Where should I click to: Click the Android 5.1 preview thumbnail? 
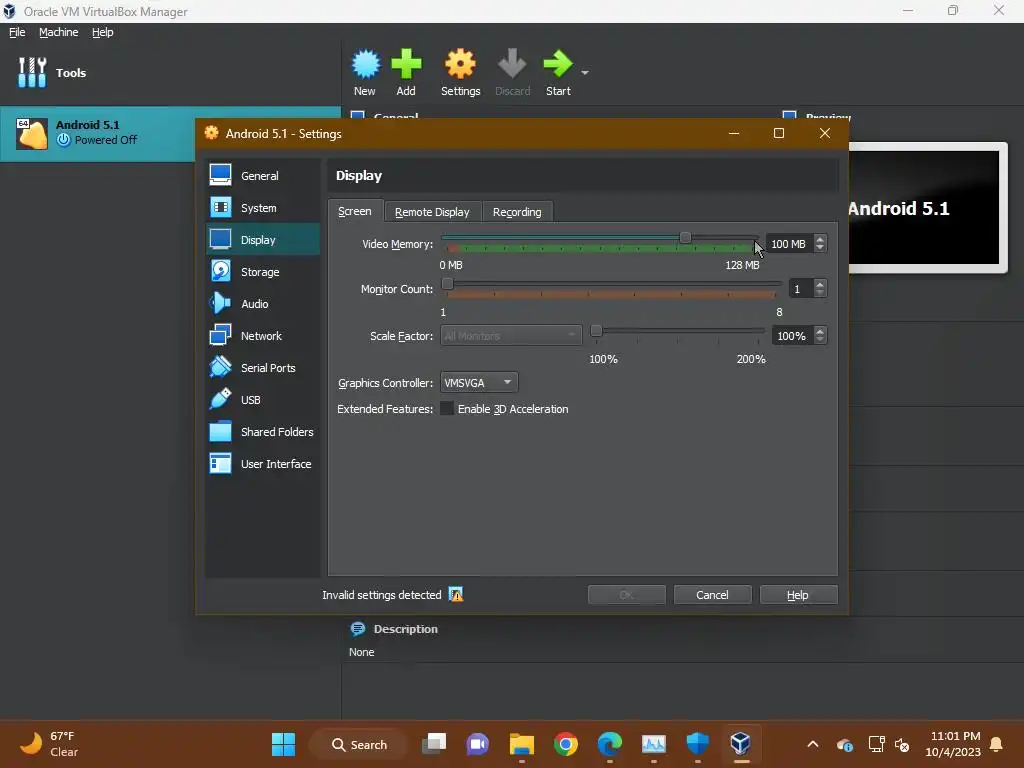click(923, 208)
